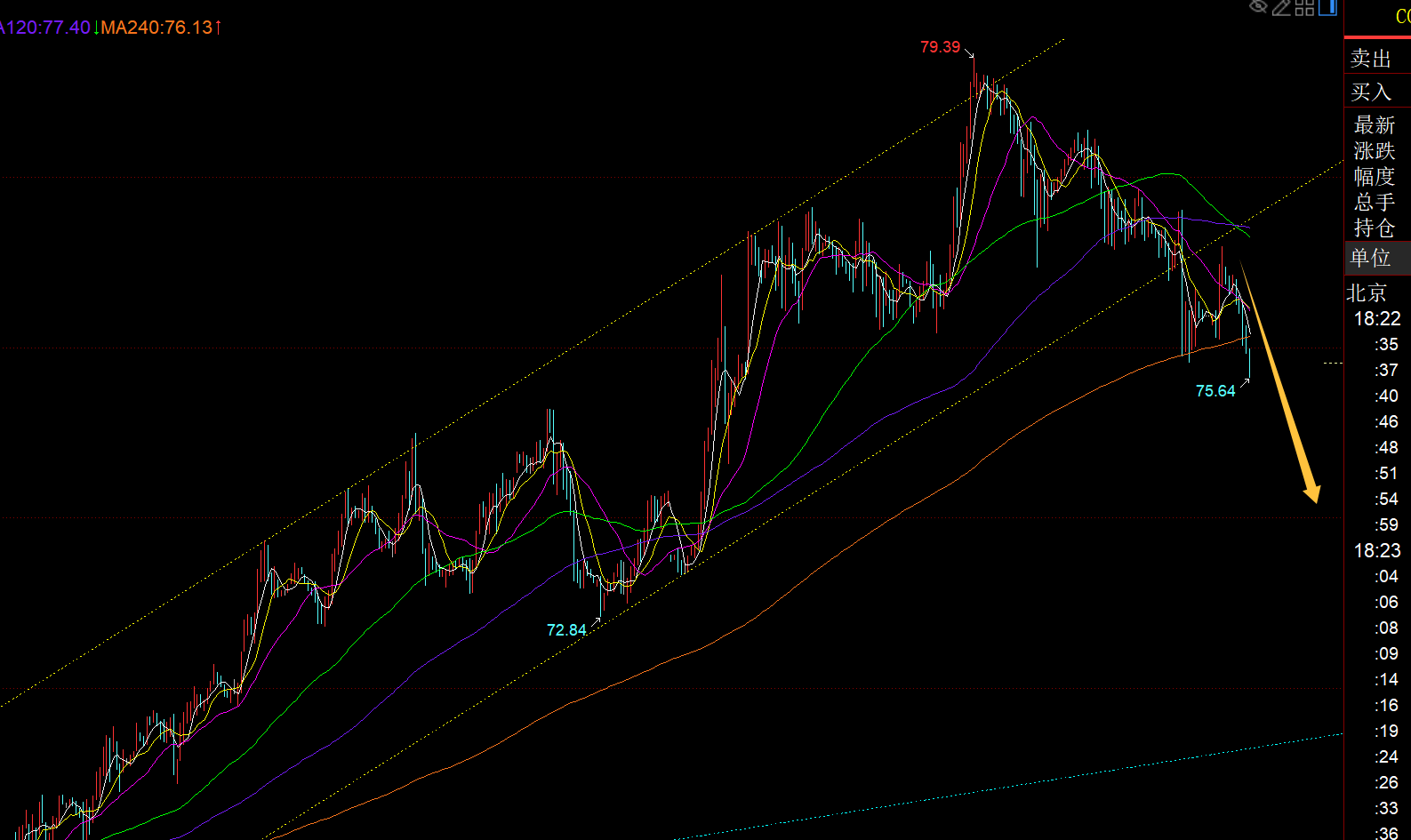1411x840 pixels.
Task: Select the 最新 field label
Action: 1375,125
